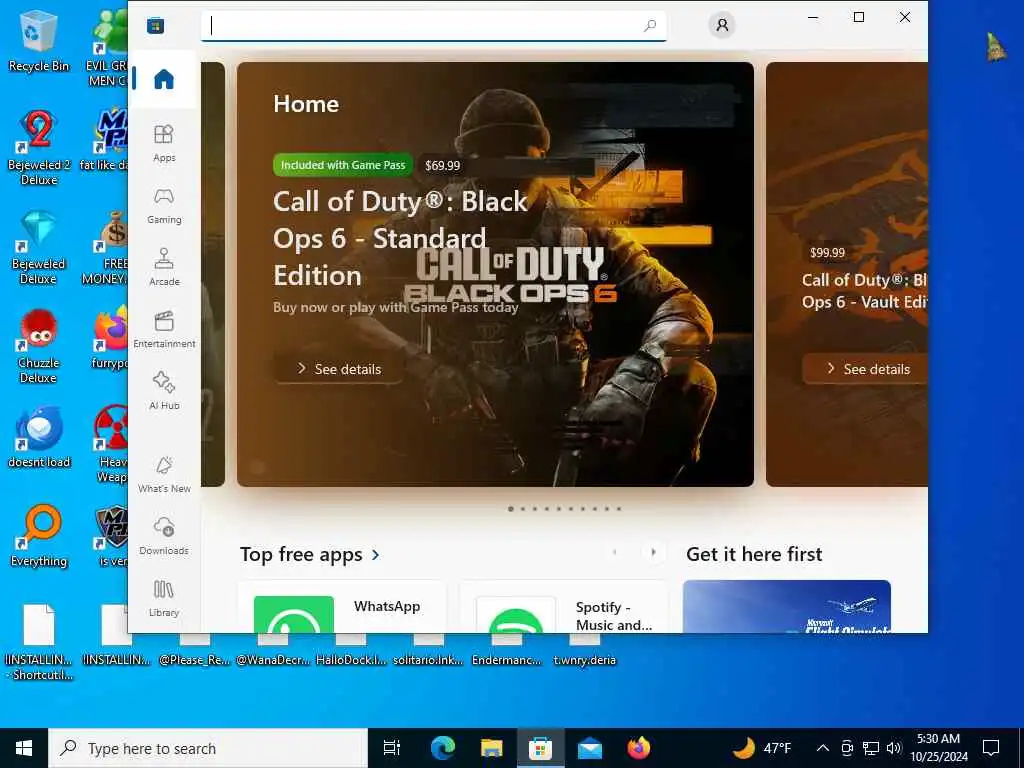The width and height of the screenshot is (1024, 768).
Task: Open the volume speaker tray icon
Action: point(894,748)
